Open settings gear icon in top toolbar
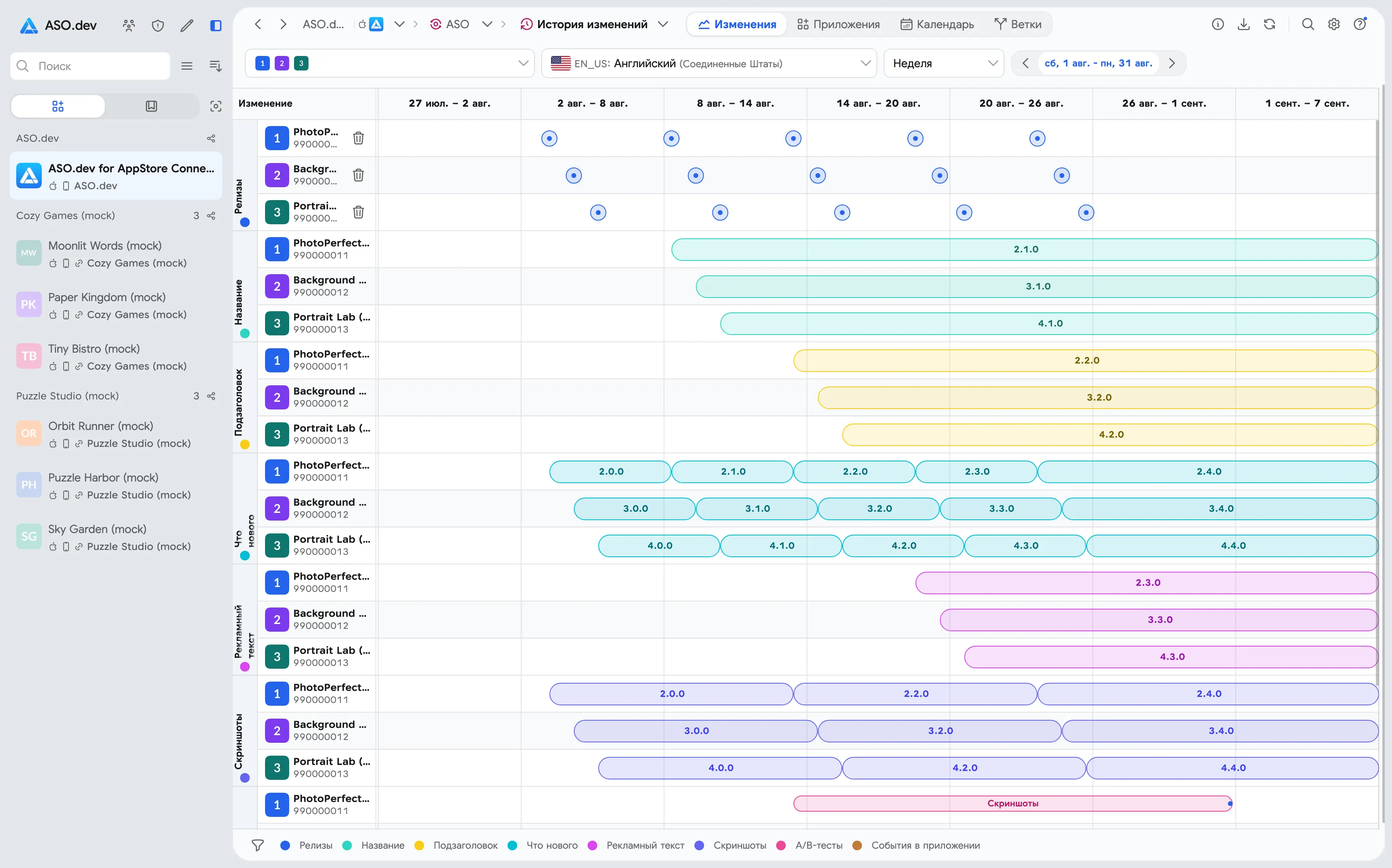Screen dimensions: 1392x868 tap(1334, 24)
